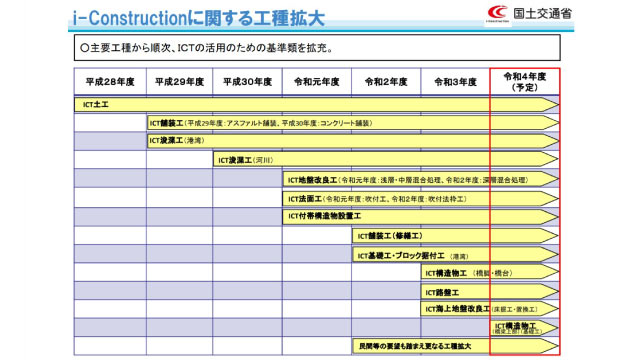This screenshot has width=640, height=360.
Task: Click the ICT土工 bar label
Action: [96, 105]
